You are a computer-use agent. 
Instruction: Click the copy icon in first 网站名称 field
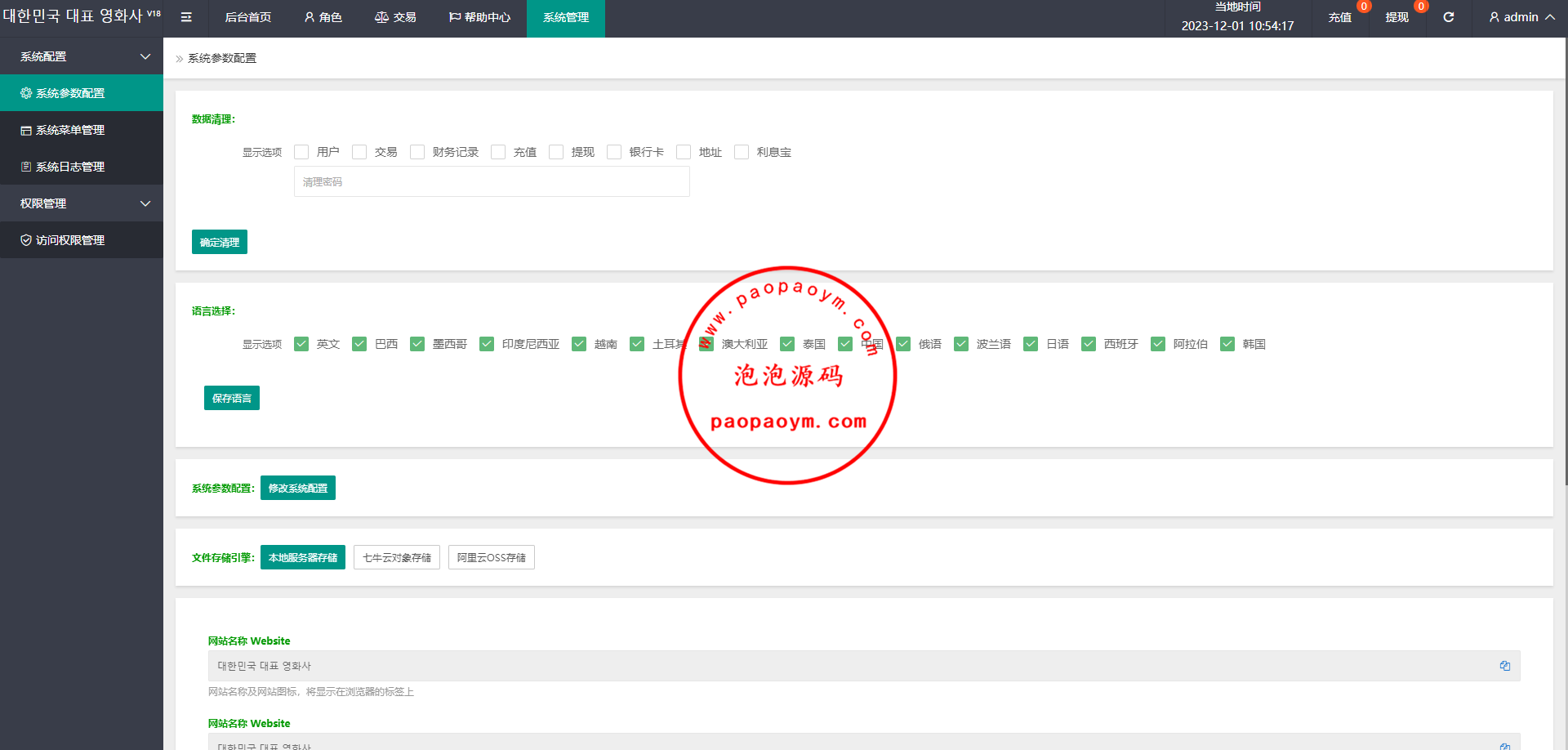1505,666
